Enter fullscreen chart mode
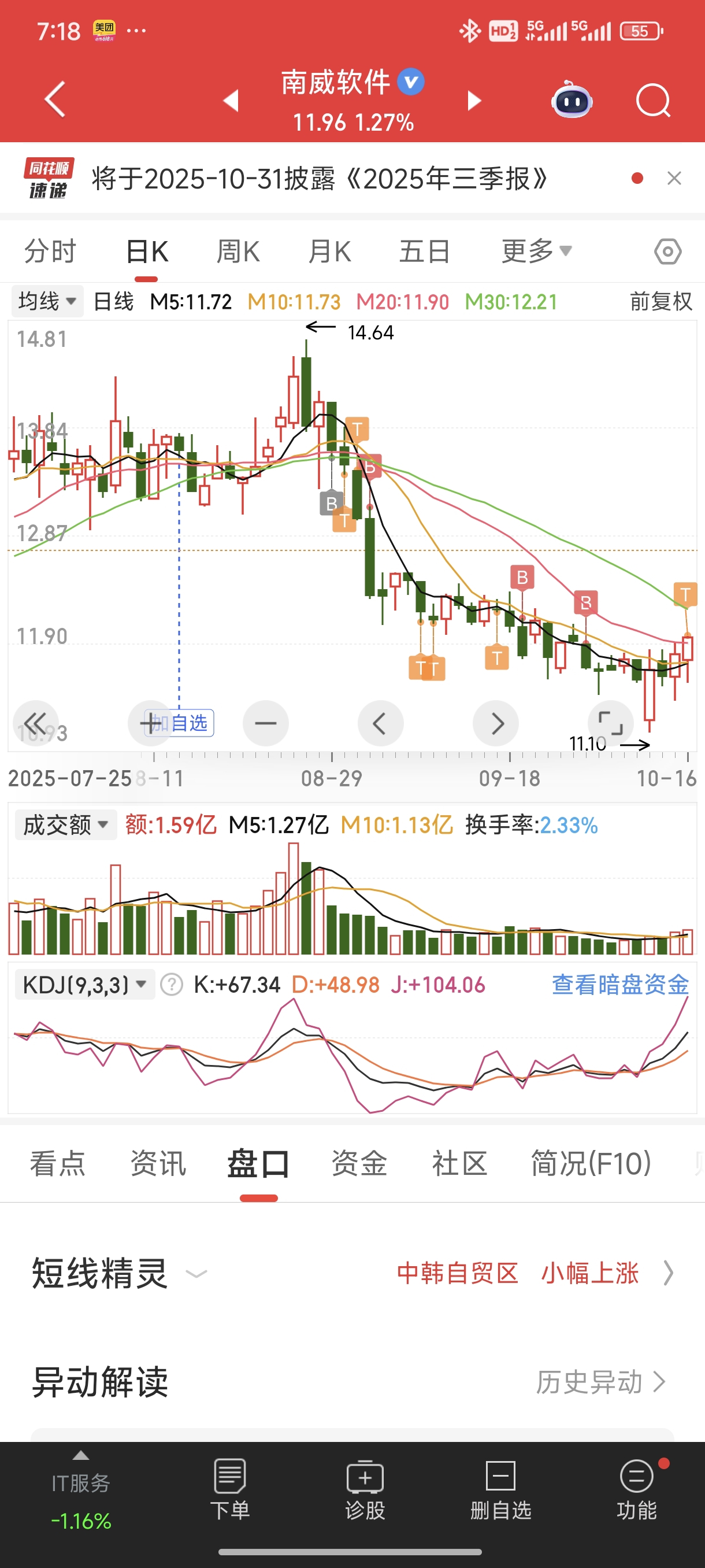 click(x=610, y=723)
